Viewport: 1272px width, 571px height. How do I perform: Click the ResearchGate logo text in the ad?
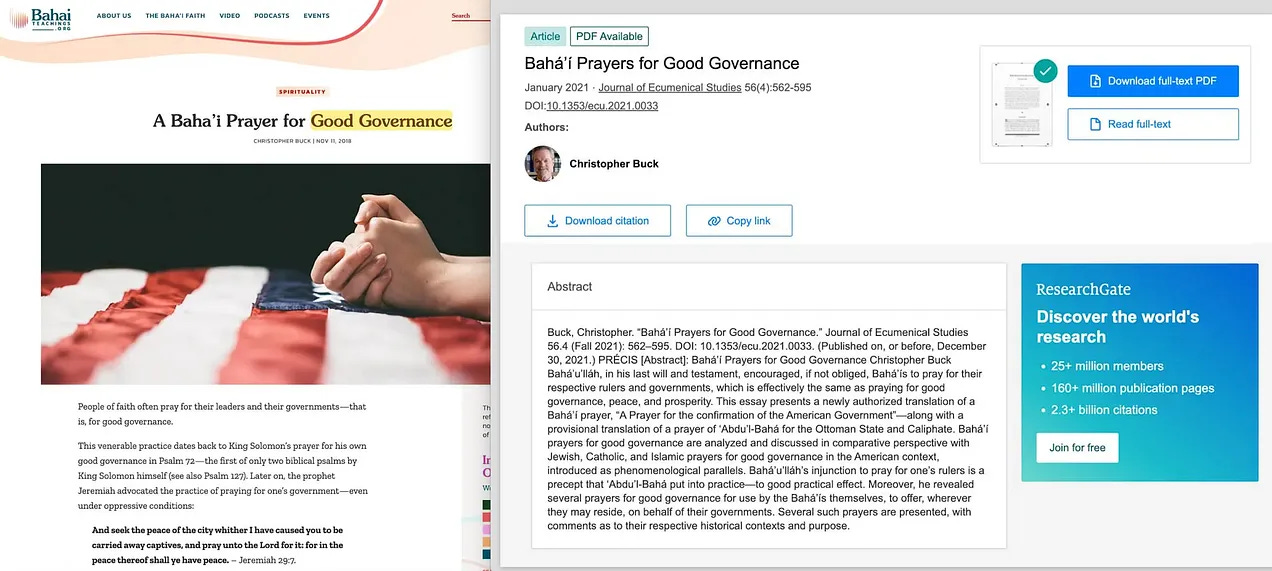1083,290
